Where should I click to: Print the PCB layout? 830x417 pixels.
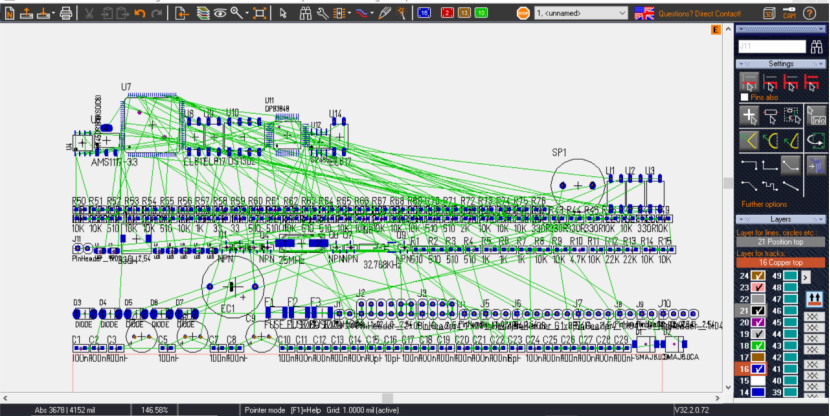pyautogui.click(x=66, y=13)
